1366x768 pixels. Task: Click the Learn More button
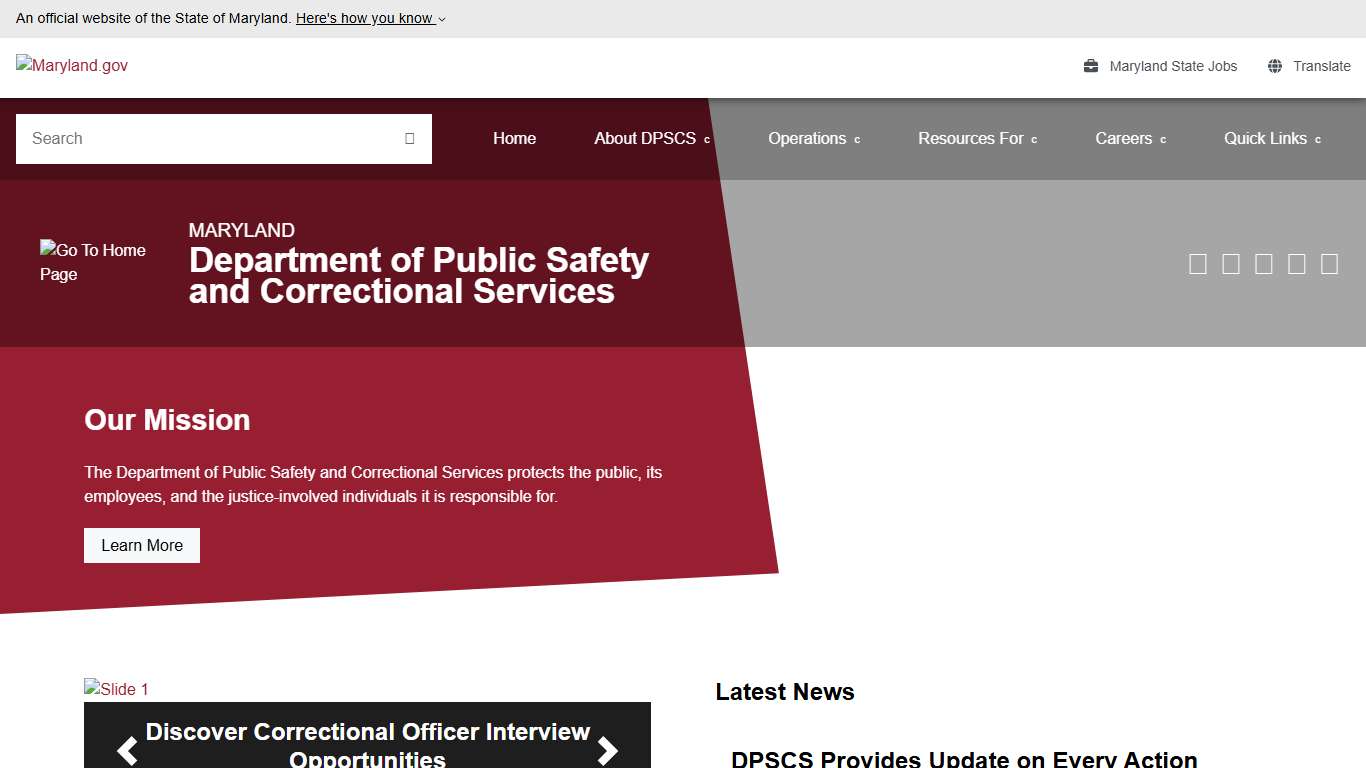pos(141,545)
